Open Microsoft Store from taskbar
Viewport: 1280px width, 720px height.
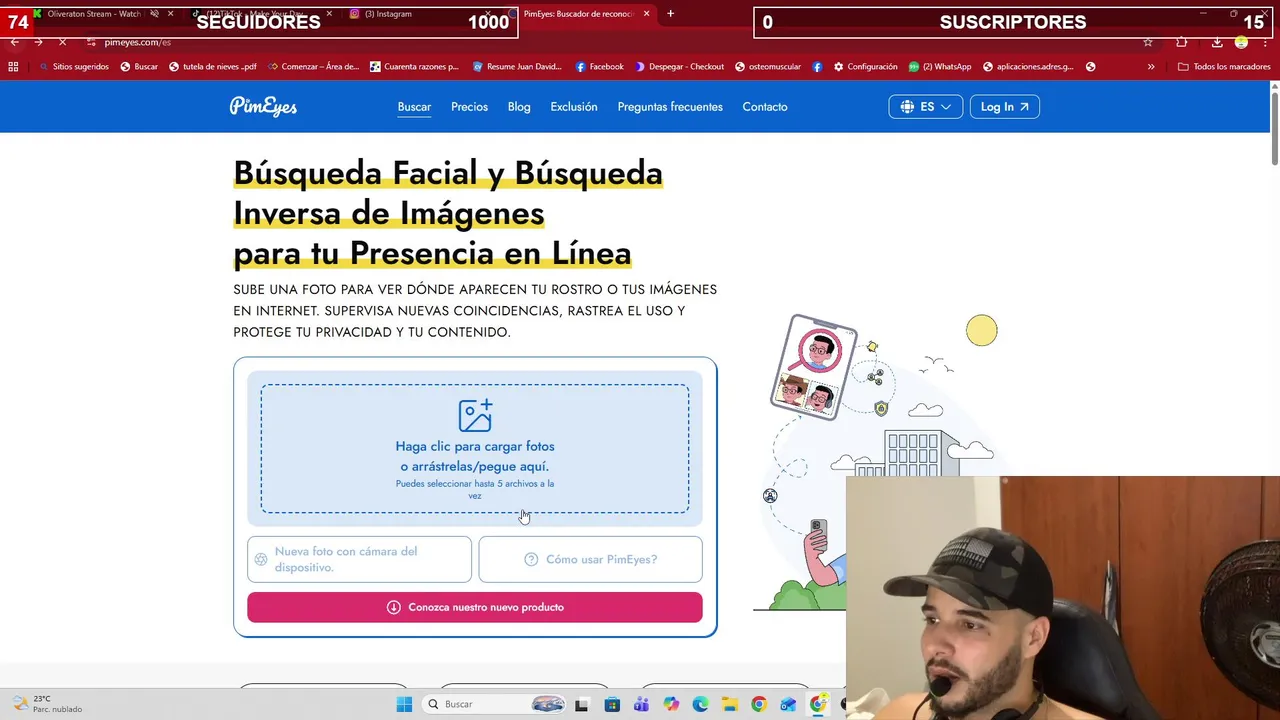(612, 704)
